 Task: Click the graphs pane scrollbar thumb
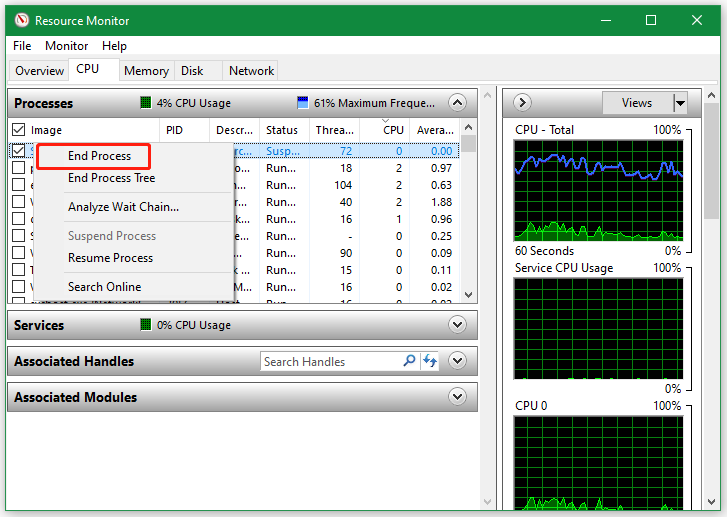(711, 160)
